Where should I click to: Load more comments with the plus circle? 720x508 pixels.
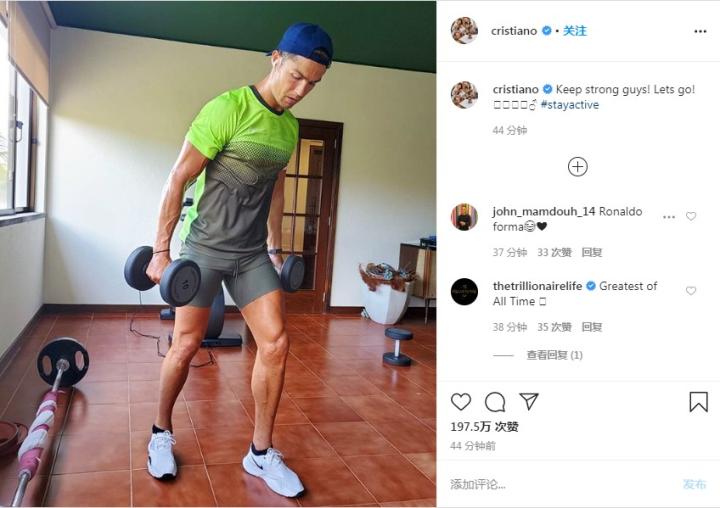[578, 167]
